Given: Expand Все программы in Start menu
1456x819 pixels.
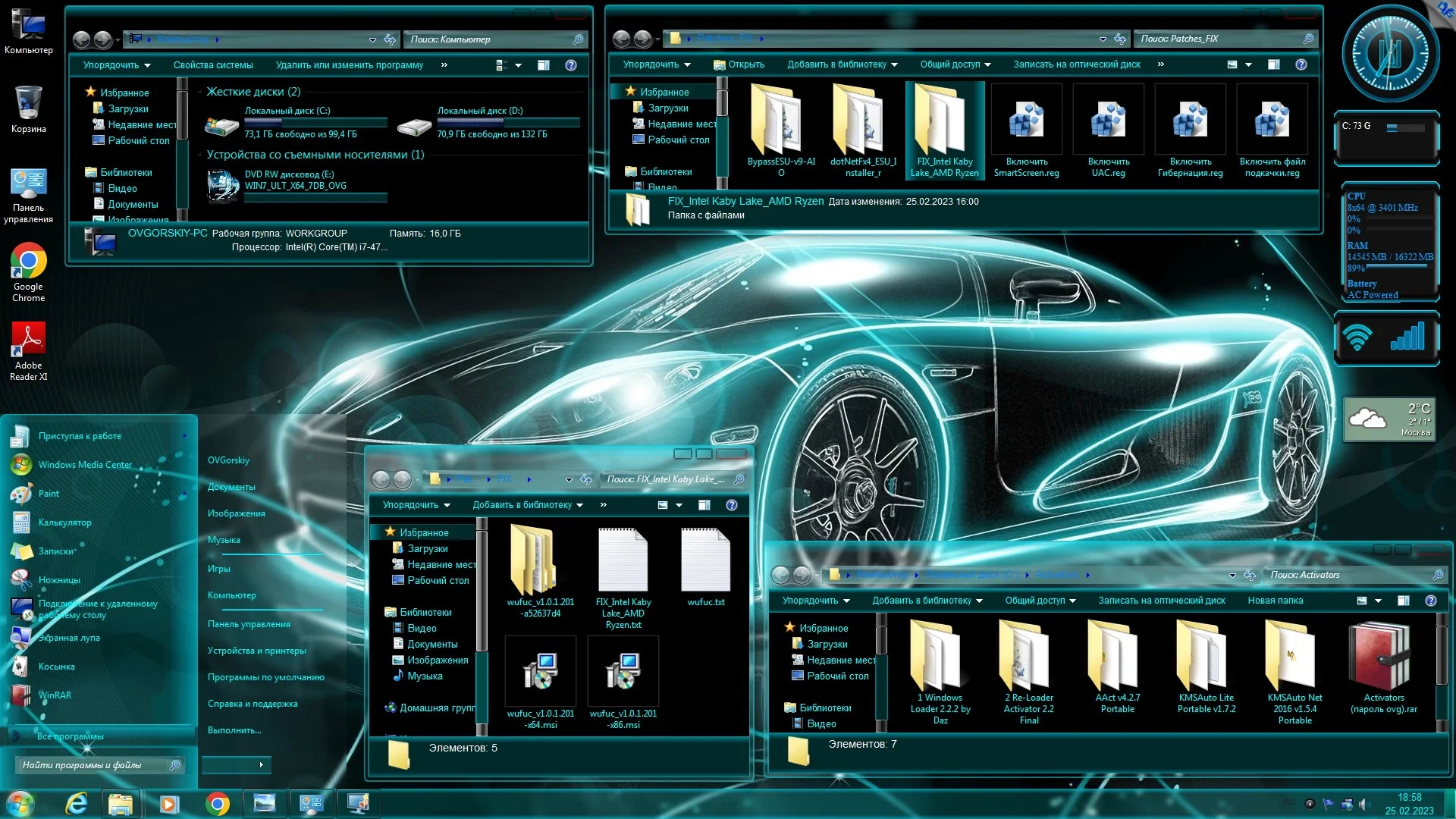Looking at the screenshot, I should (x=70, y=736).
